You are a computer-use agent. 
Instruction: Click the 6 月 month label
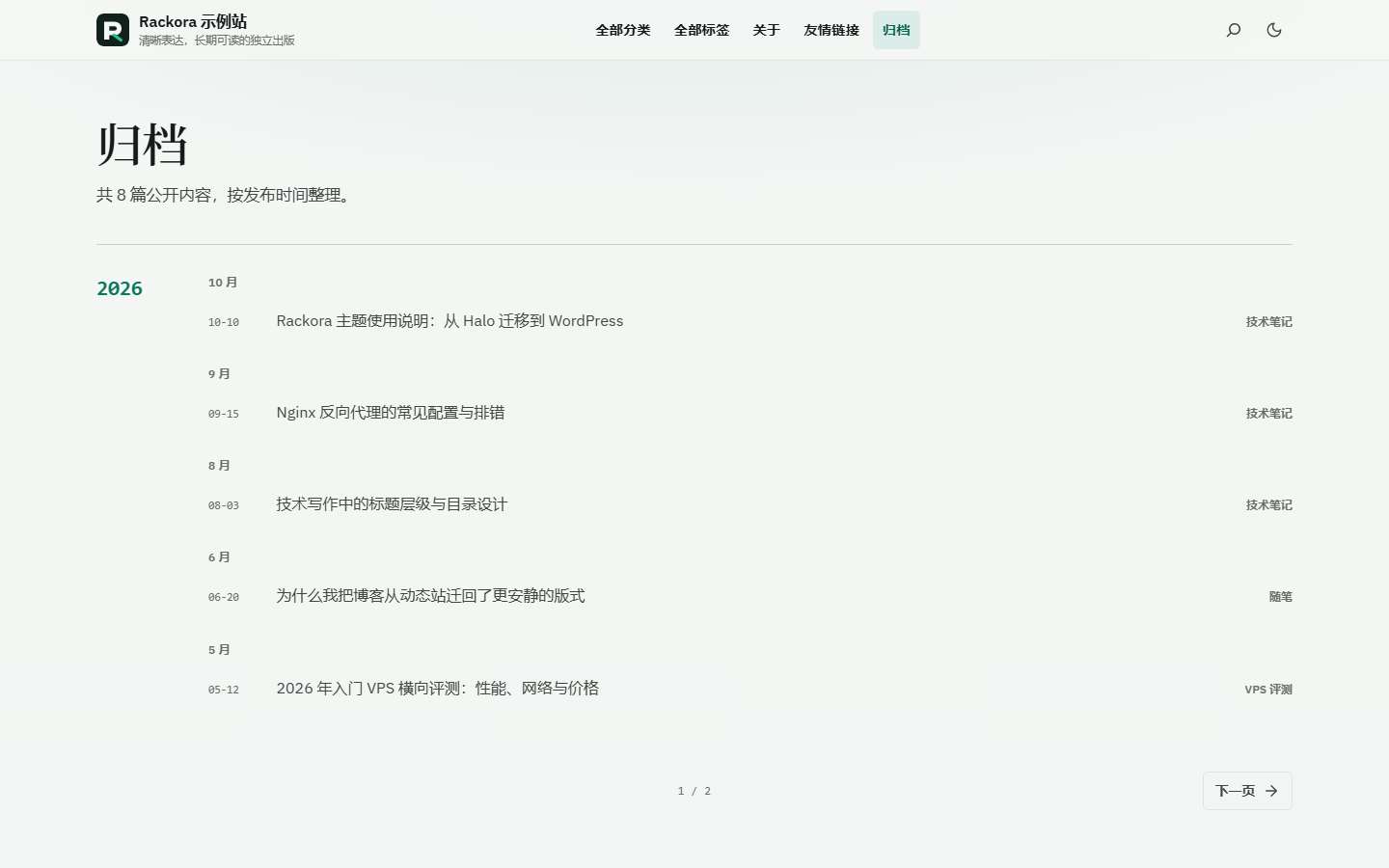pyautogui.click(x=219, y=557)
